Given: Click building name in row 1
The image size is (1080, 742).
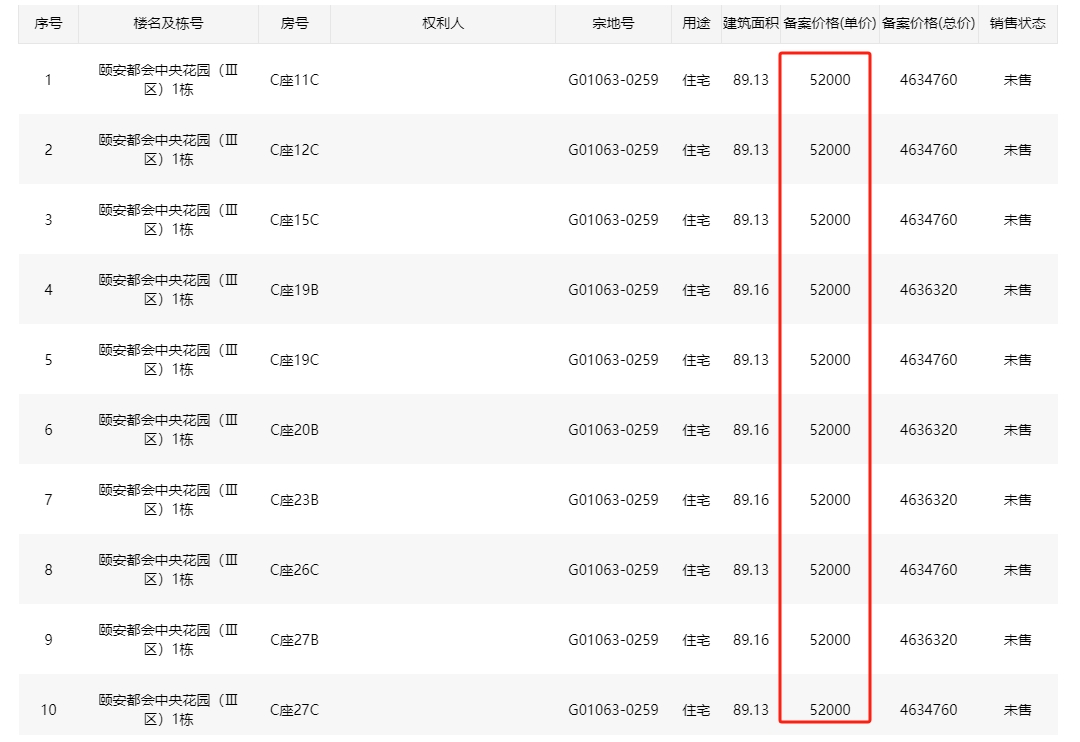Looking at the screenshot, I should tap(168, 80).
